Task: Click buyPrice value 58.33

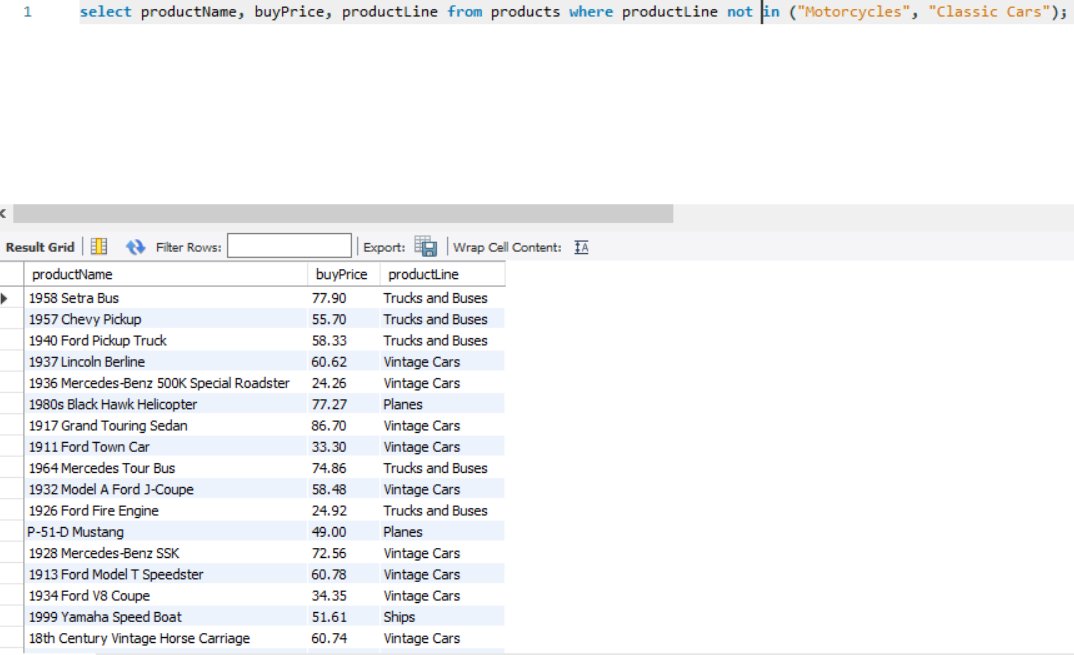Action: click(x=344, y=341)
